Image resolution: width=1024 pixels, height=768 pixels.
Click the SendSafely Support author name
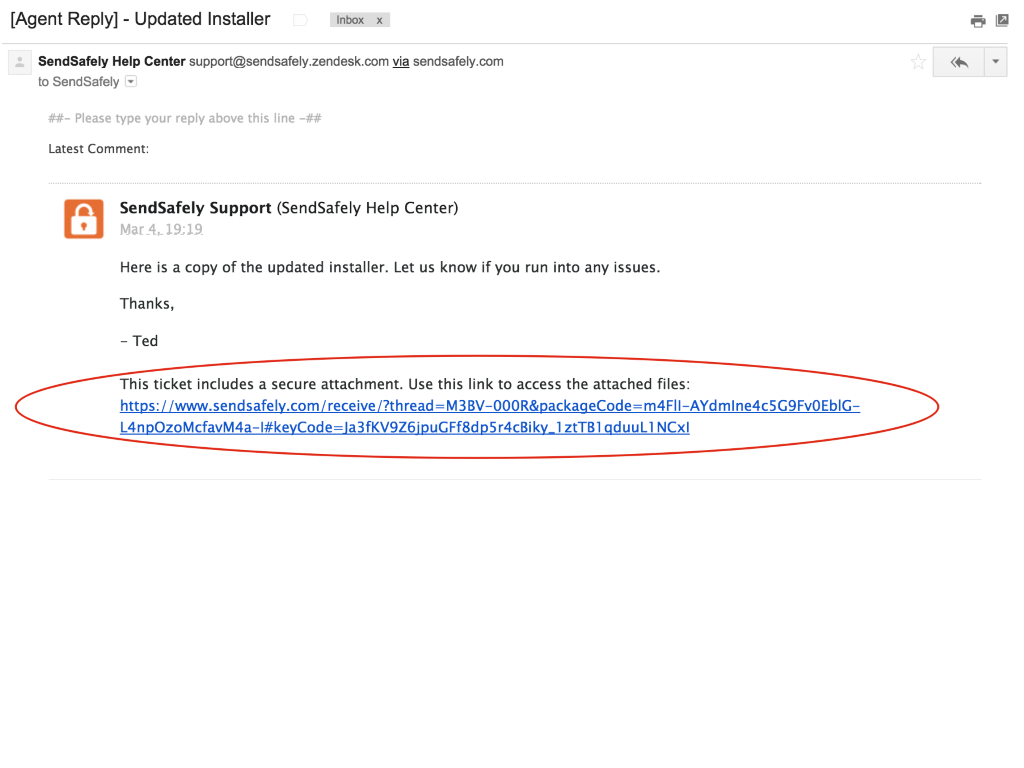pos(195,208)
